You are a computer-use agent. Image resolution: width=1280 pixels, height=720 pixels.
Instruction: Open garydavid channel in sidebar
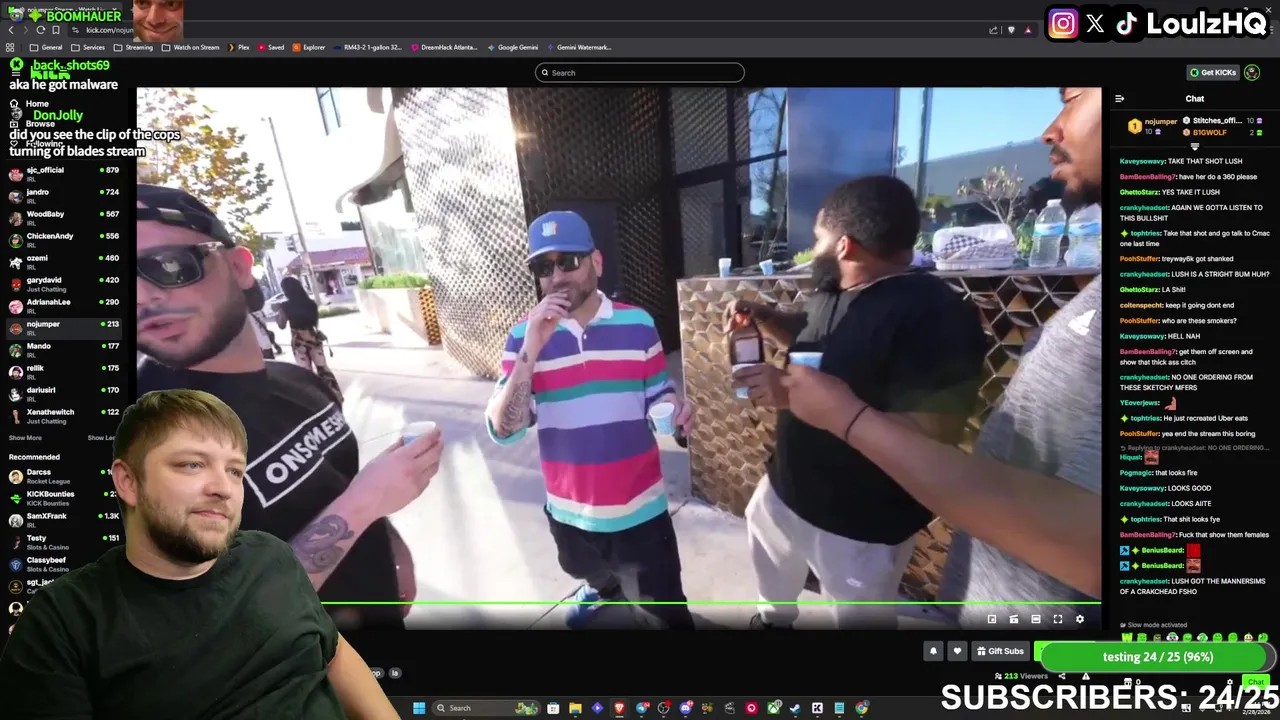point(63,283)
